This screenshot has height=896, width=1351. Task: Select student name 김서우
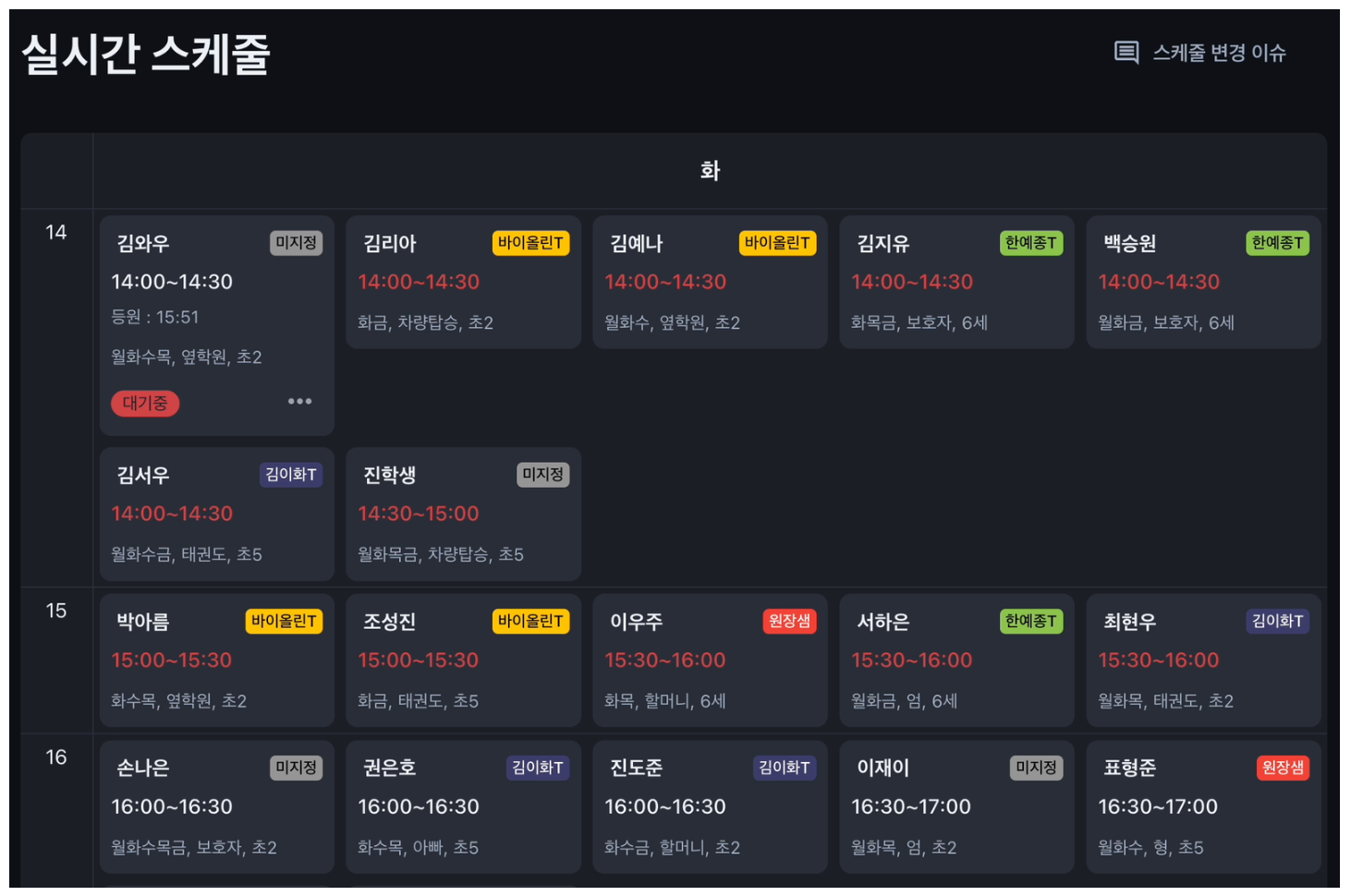143,476
